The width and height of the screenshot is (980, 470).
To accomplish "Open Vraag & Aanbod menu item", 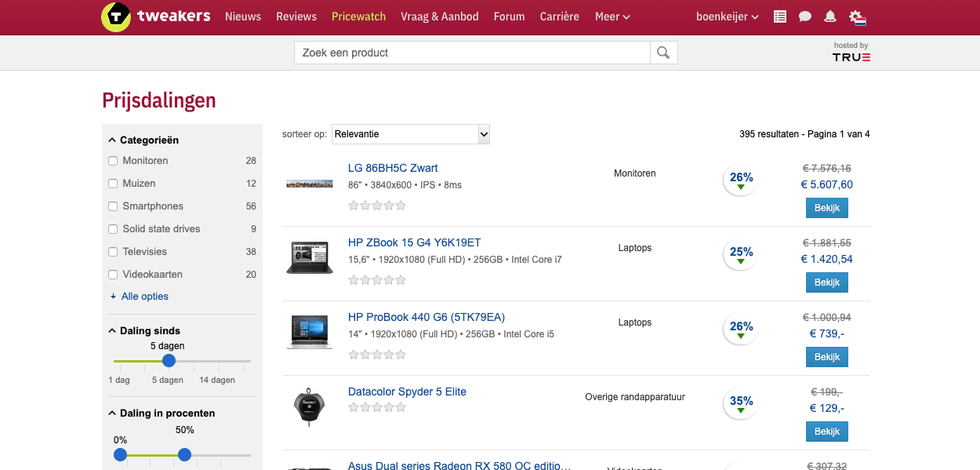I will coord(439,17).
